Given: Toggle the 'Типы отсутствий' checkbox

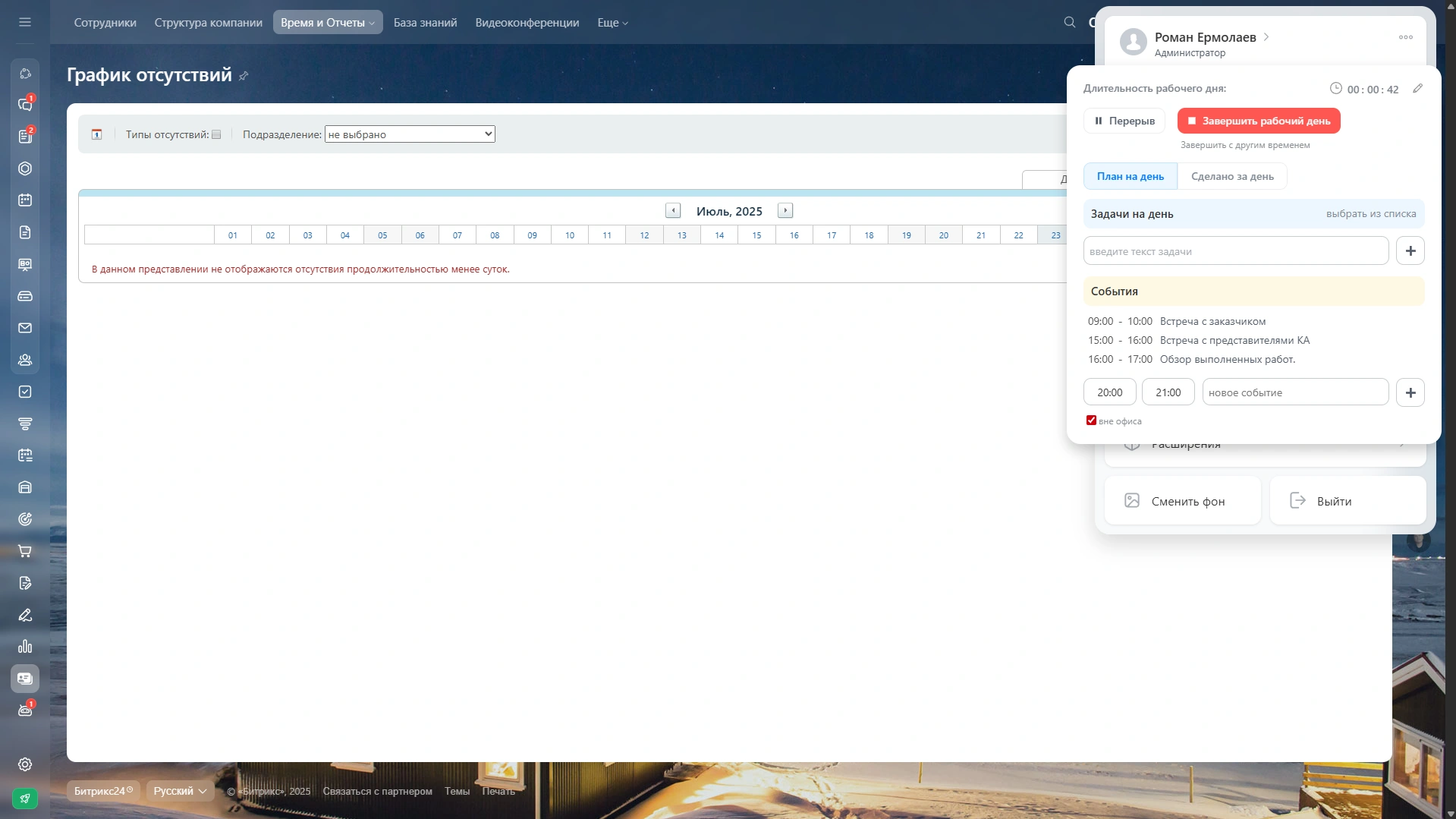Looking at the screenshot, I should [216, 134].
